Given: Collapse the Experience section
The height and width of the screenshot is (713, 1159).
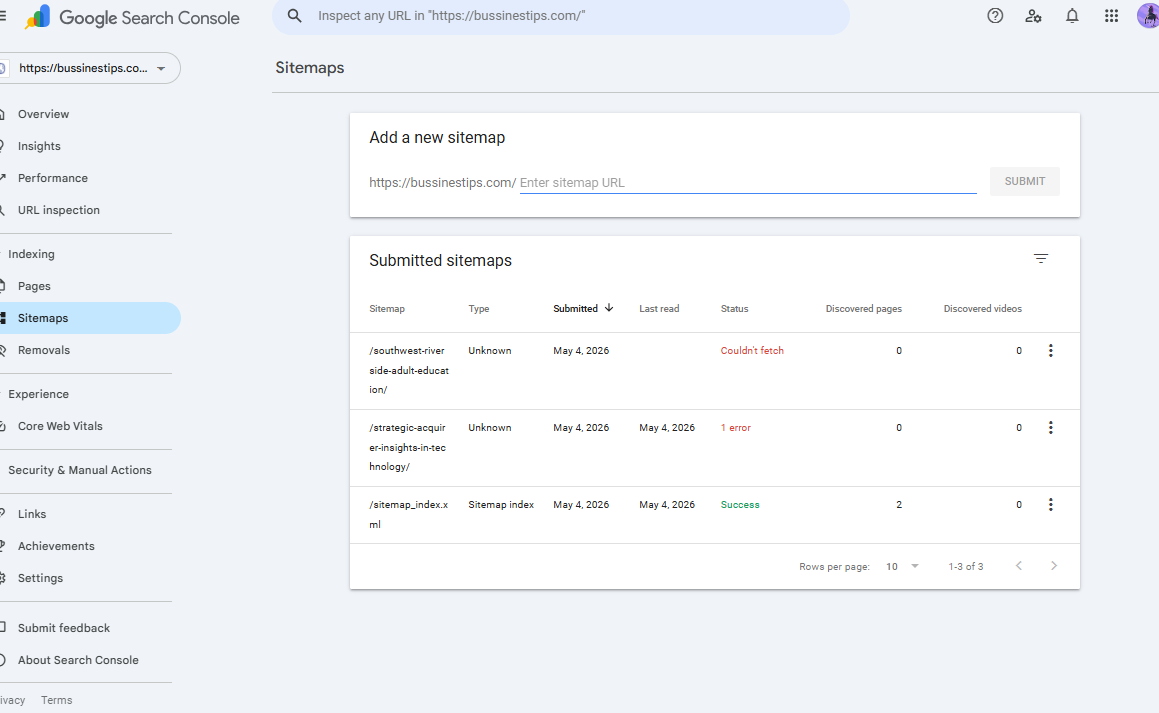Looking at the screenshot, I should coord(38,395).
